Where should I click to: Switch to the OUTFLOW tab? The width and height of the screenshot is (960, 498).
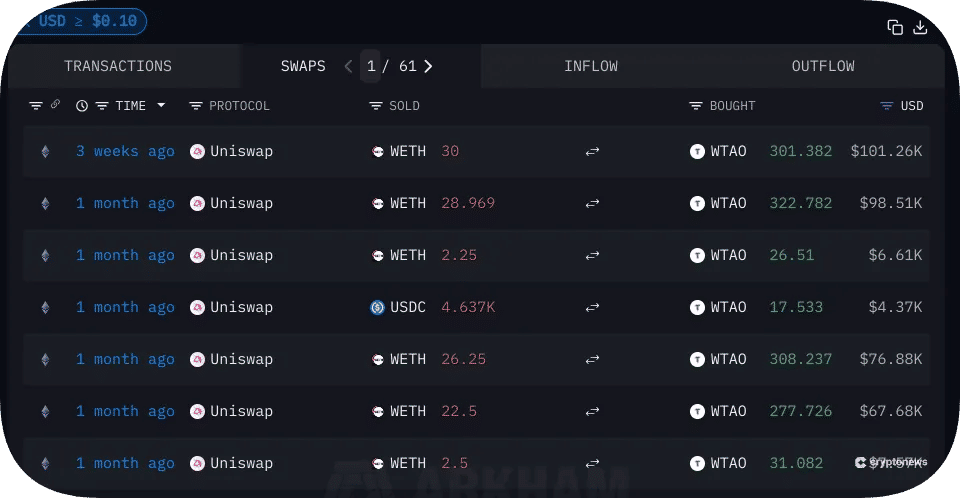(x=823, y=66)
